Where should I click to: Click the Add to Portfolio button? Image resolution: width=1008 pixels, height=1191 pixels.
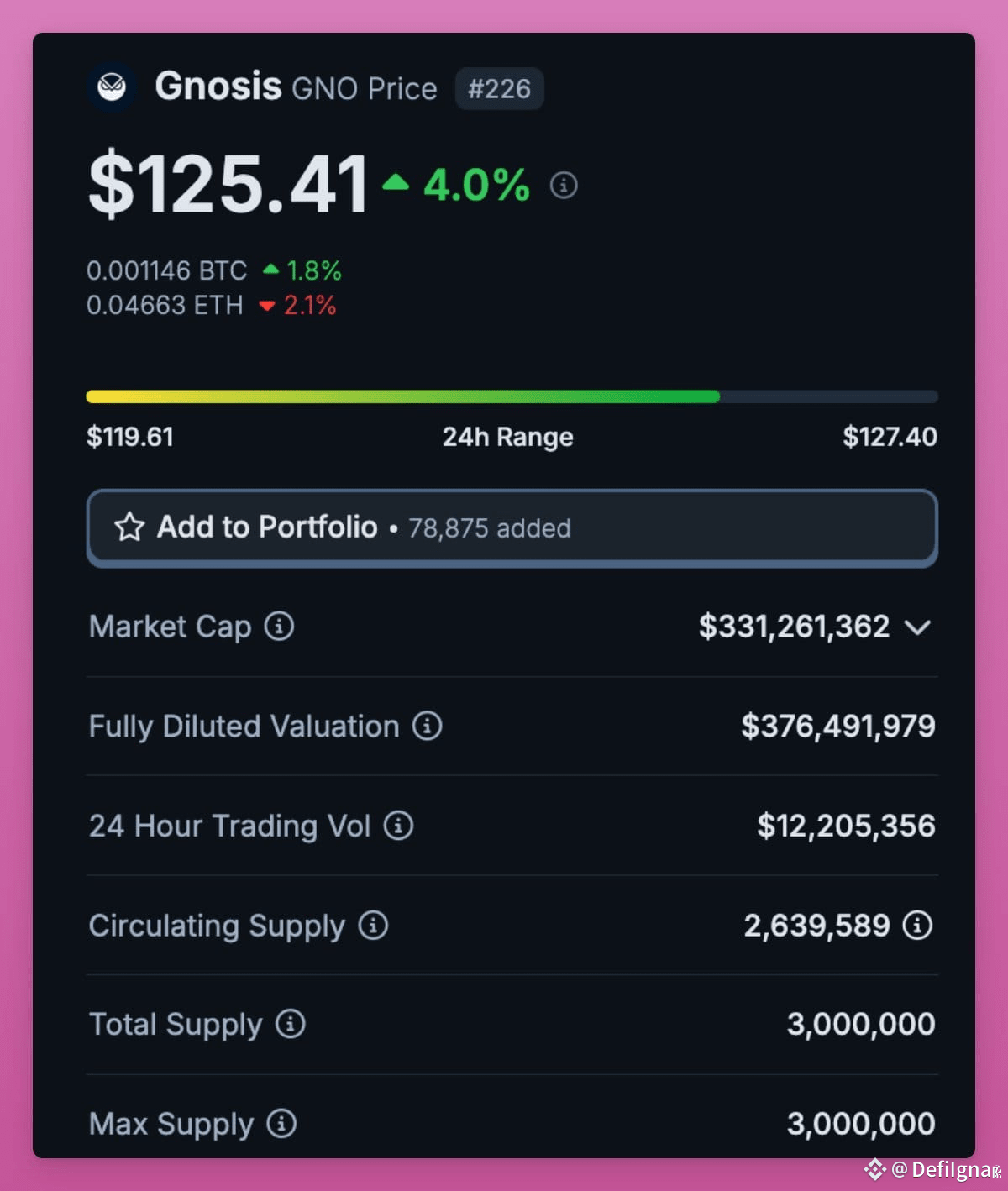512,527
